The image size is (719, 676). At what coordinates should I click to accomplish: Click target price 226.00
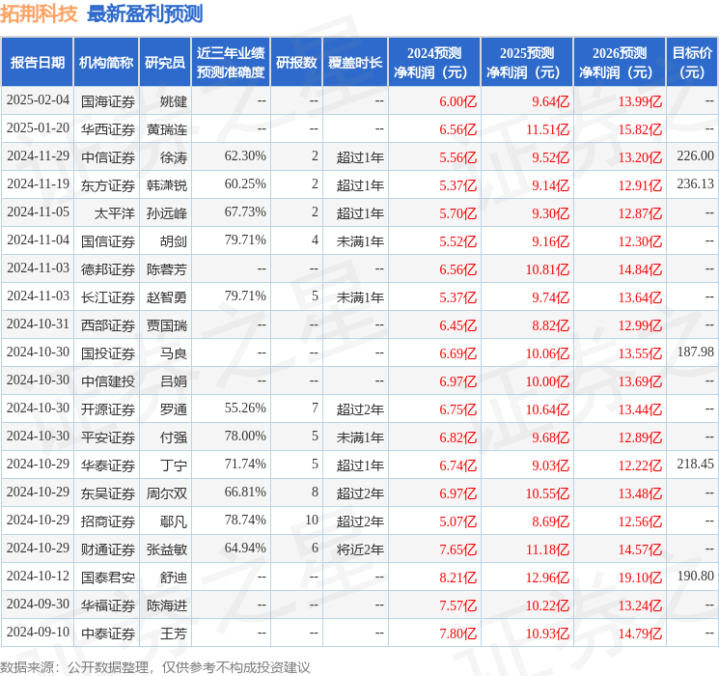[695, 156]
